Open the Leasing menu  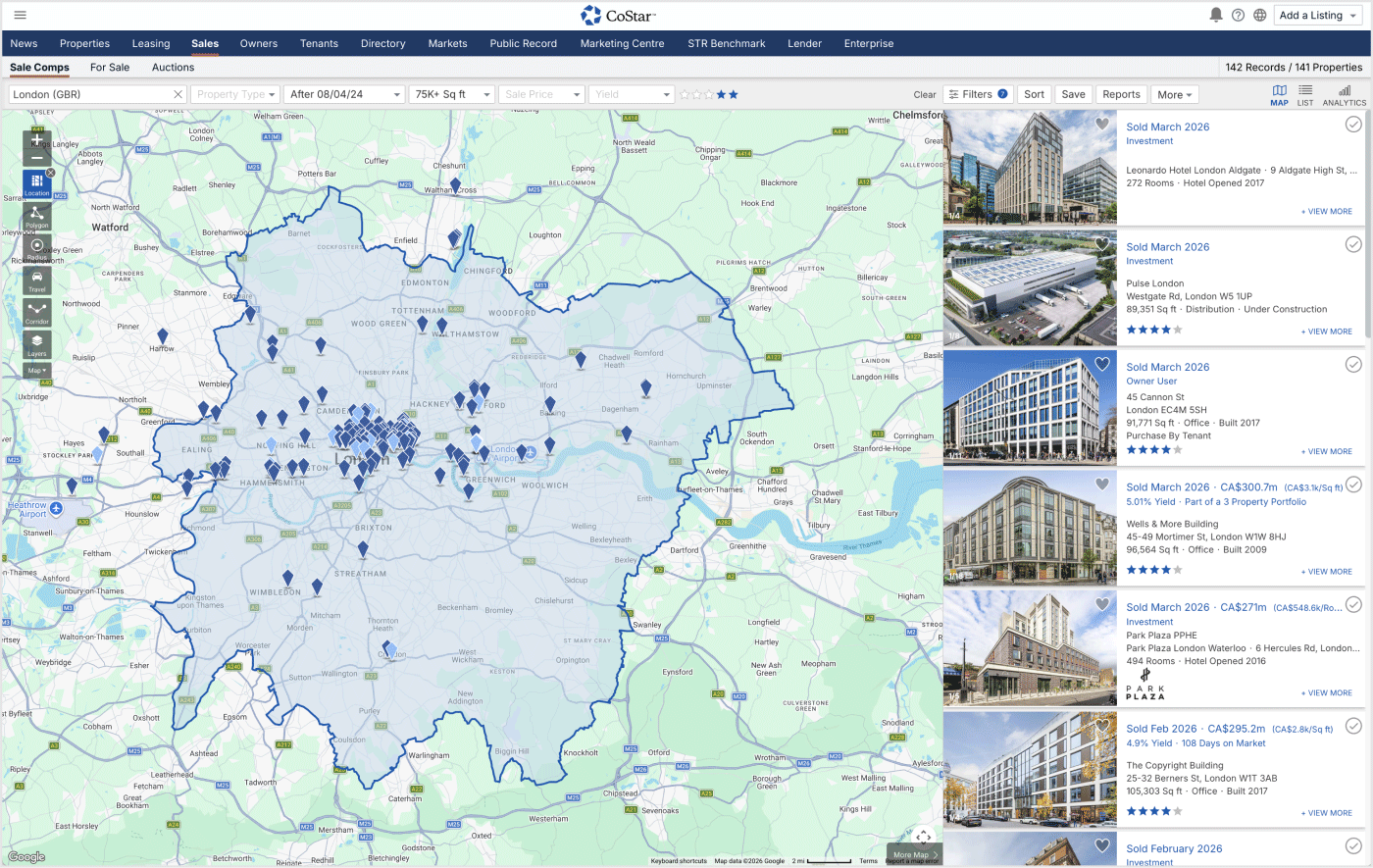pyautogui.click(x=151, y=43)
